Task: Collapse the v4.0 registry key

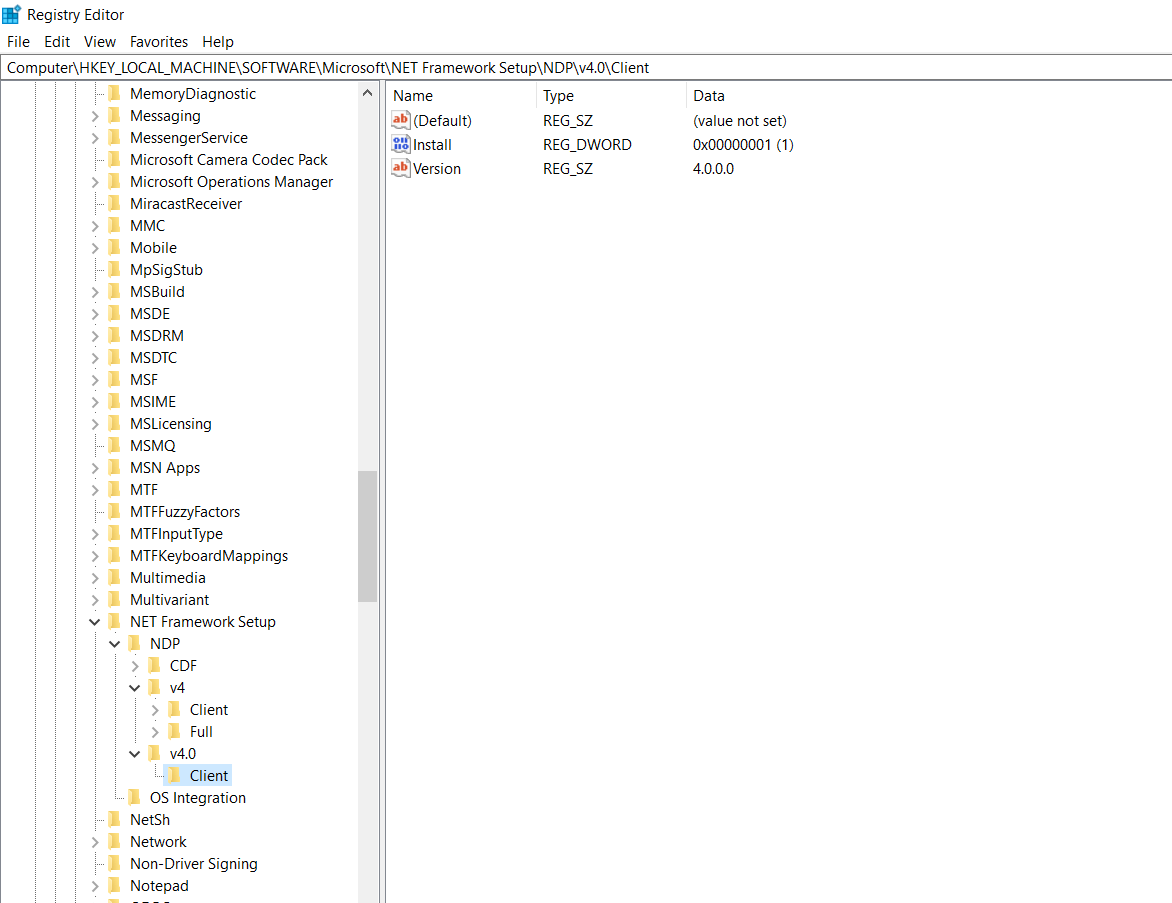Action: point(134,753)
